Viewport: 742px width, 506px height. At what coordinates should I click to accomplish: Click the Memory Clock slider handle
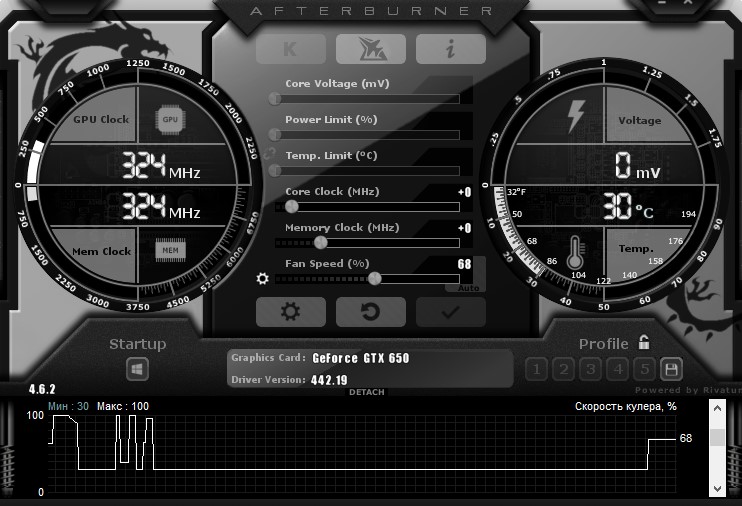[x=320, y=242]
